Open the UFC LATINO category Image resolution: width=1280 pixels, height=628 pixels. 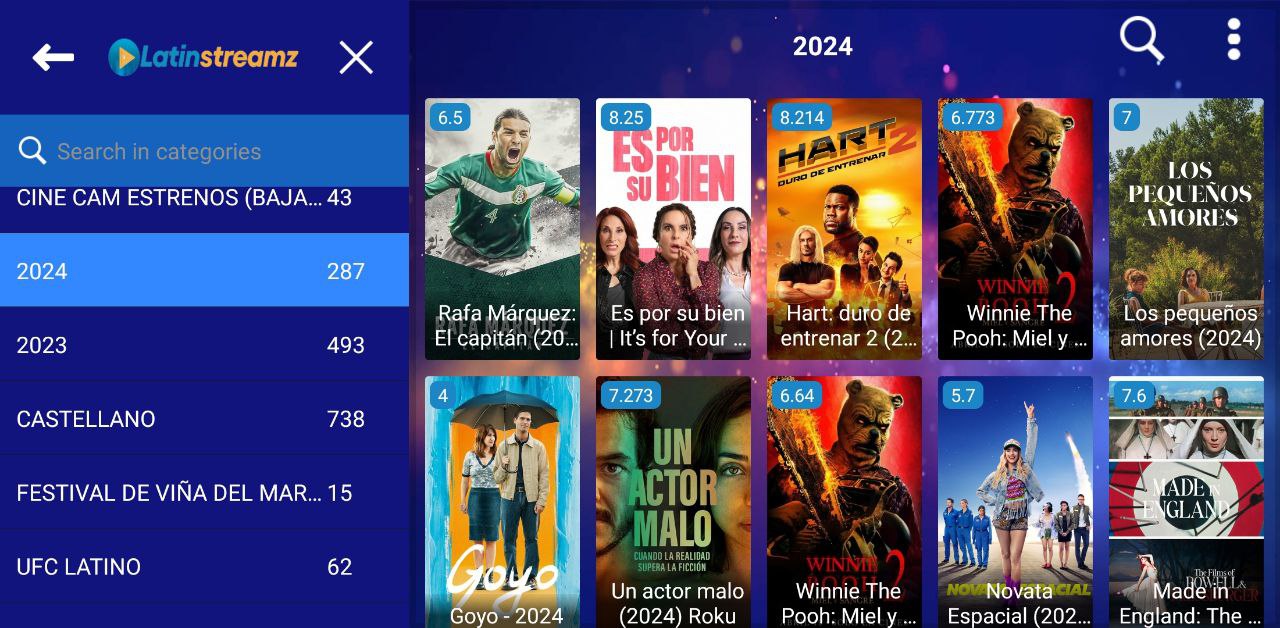pos(204,567)
